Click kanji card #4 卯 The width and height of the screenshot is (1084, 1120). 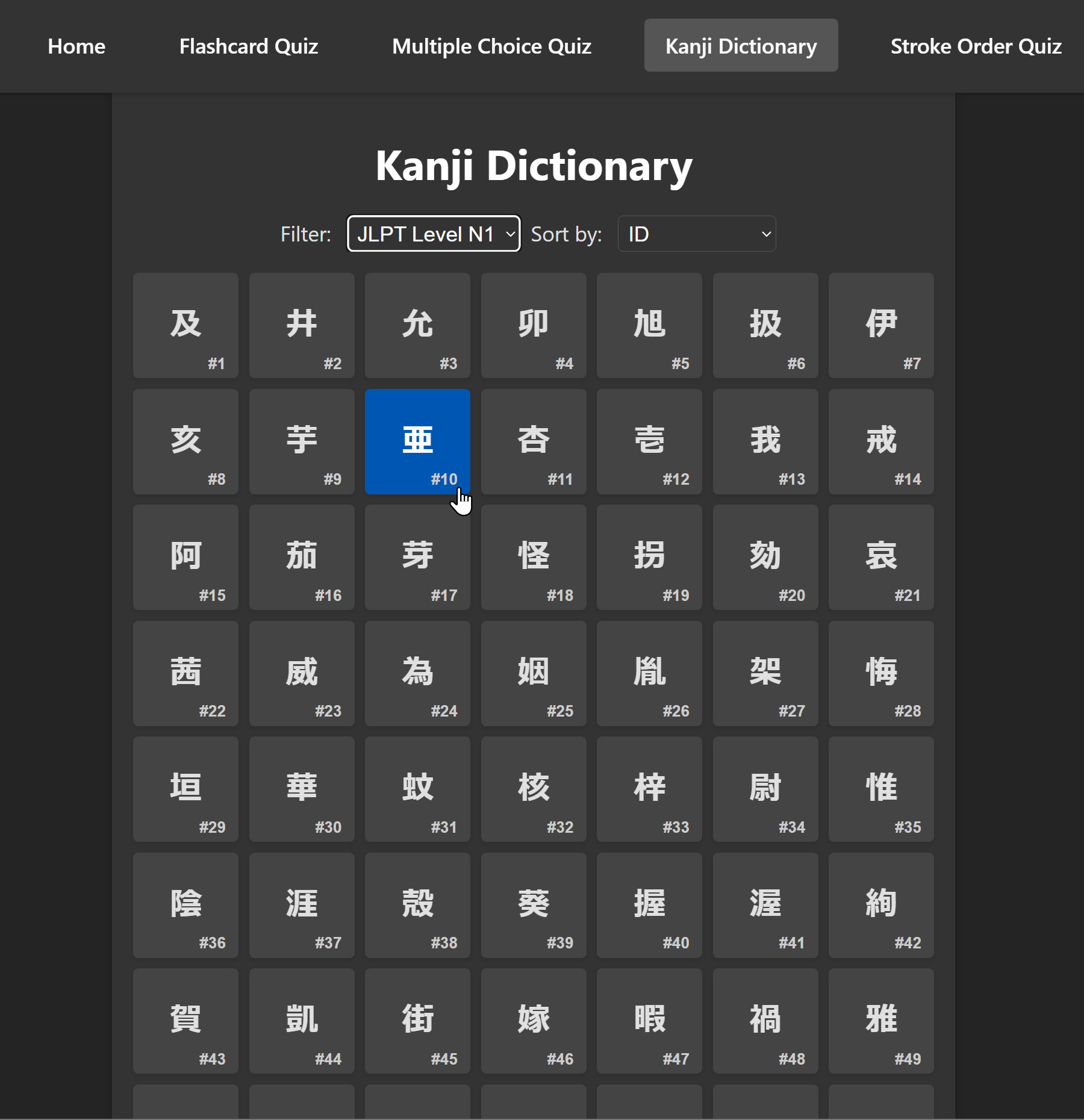534,326
